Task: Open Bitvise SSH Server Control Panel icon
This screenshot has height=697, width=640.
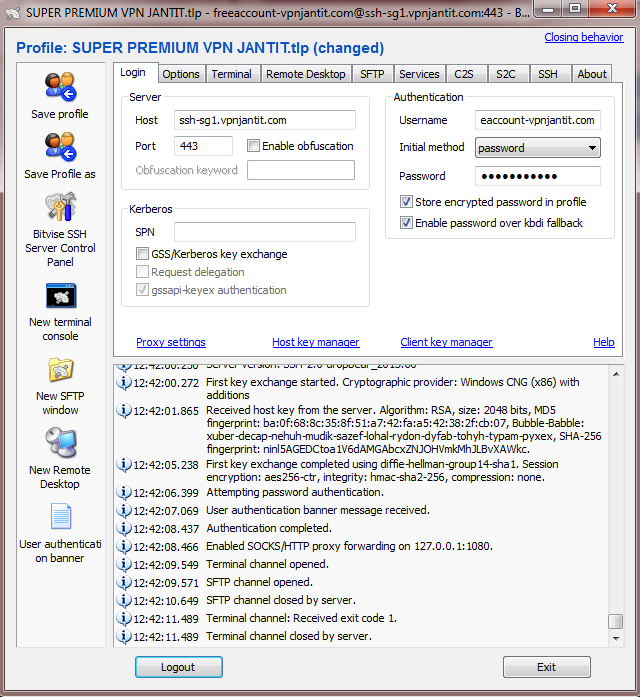Action: (60, 207)
